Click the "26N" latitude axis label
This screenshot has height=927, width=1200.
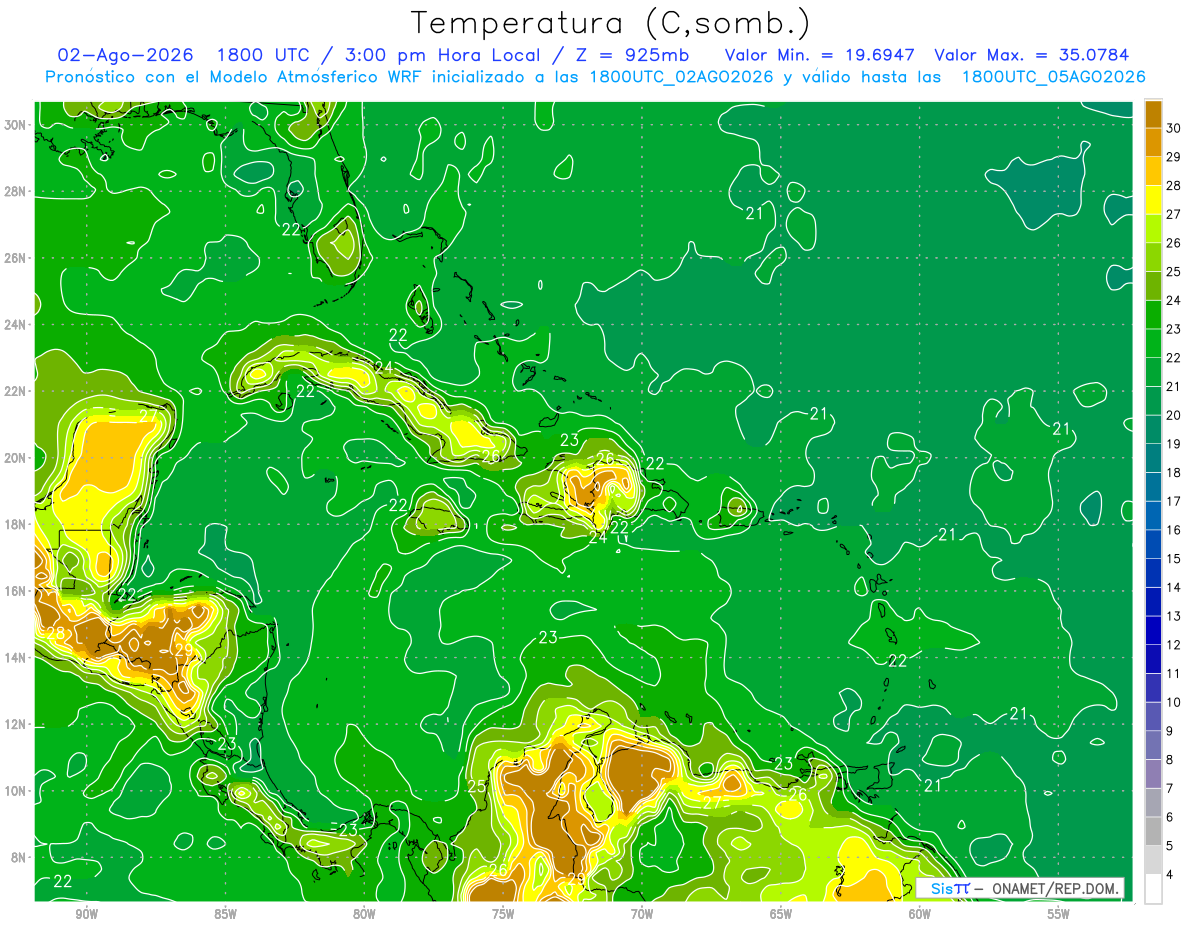[17, 258]
